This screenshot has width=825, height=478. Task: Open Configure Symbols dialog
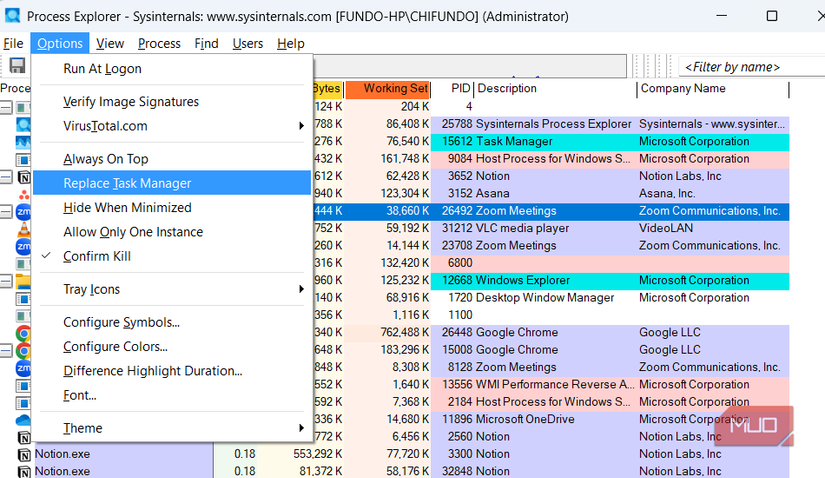(x=172, y=322)
